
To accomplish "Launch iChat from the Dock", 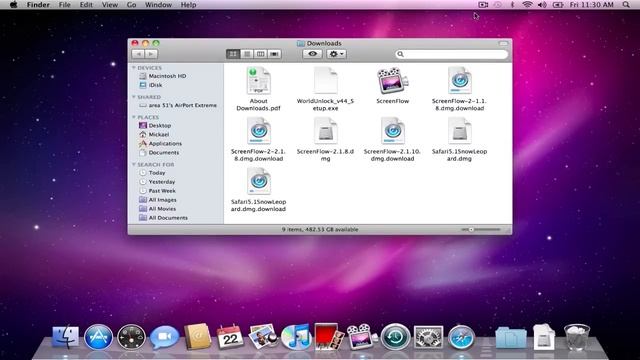I will pos(164,337).
